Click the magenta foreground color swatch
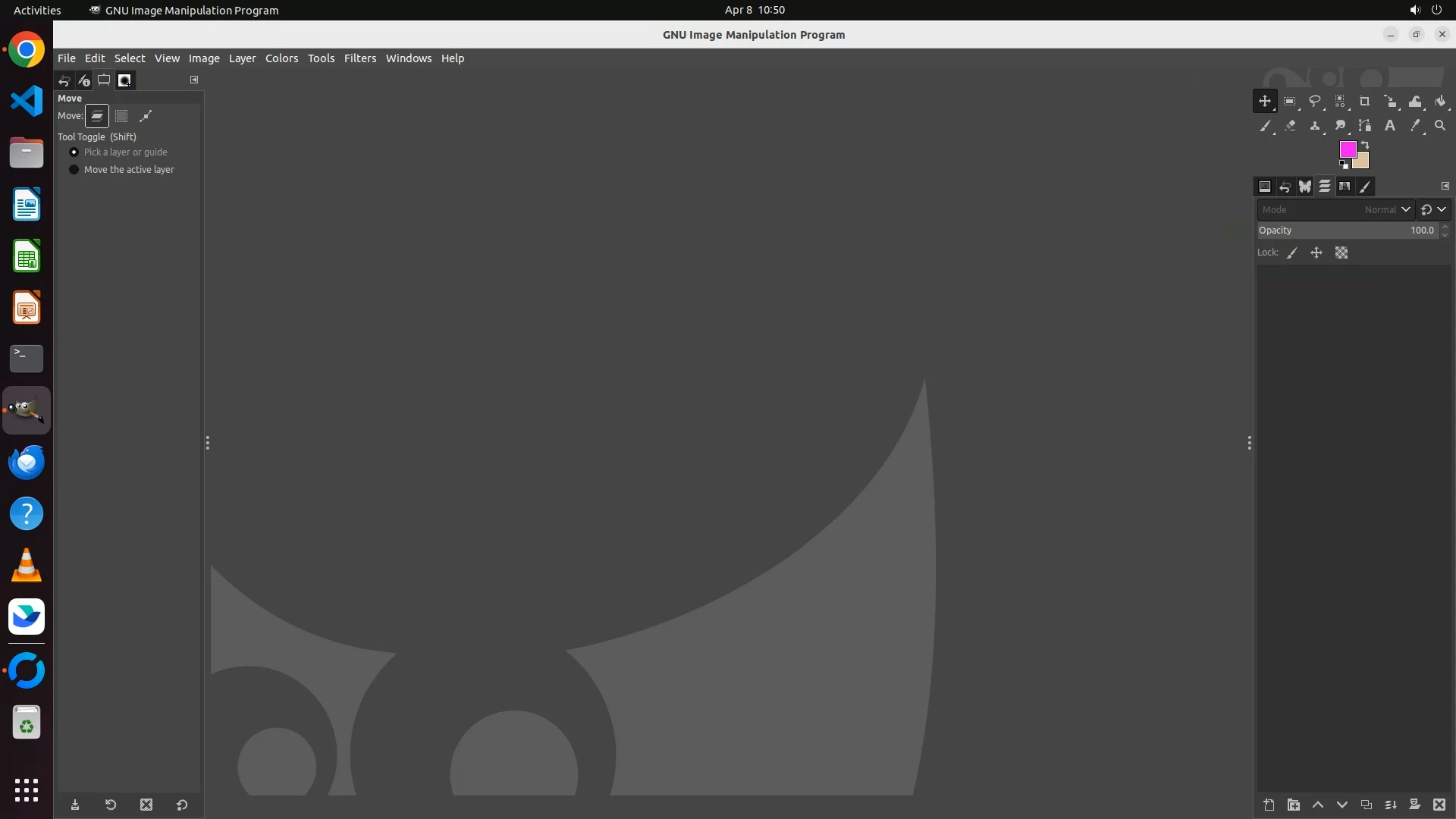Viewport: 1456px width, 819px height. pyautogui.click(x=1347, y=149)
